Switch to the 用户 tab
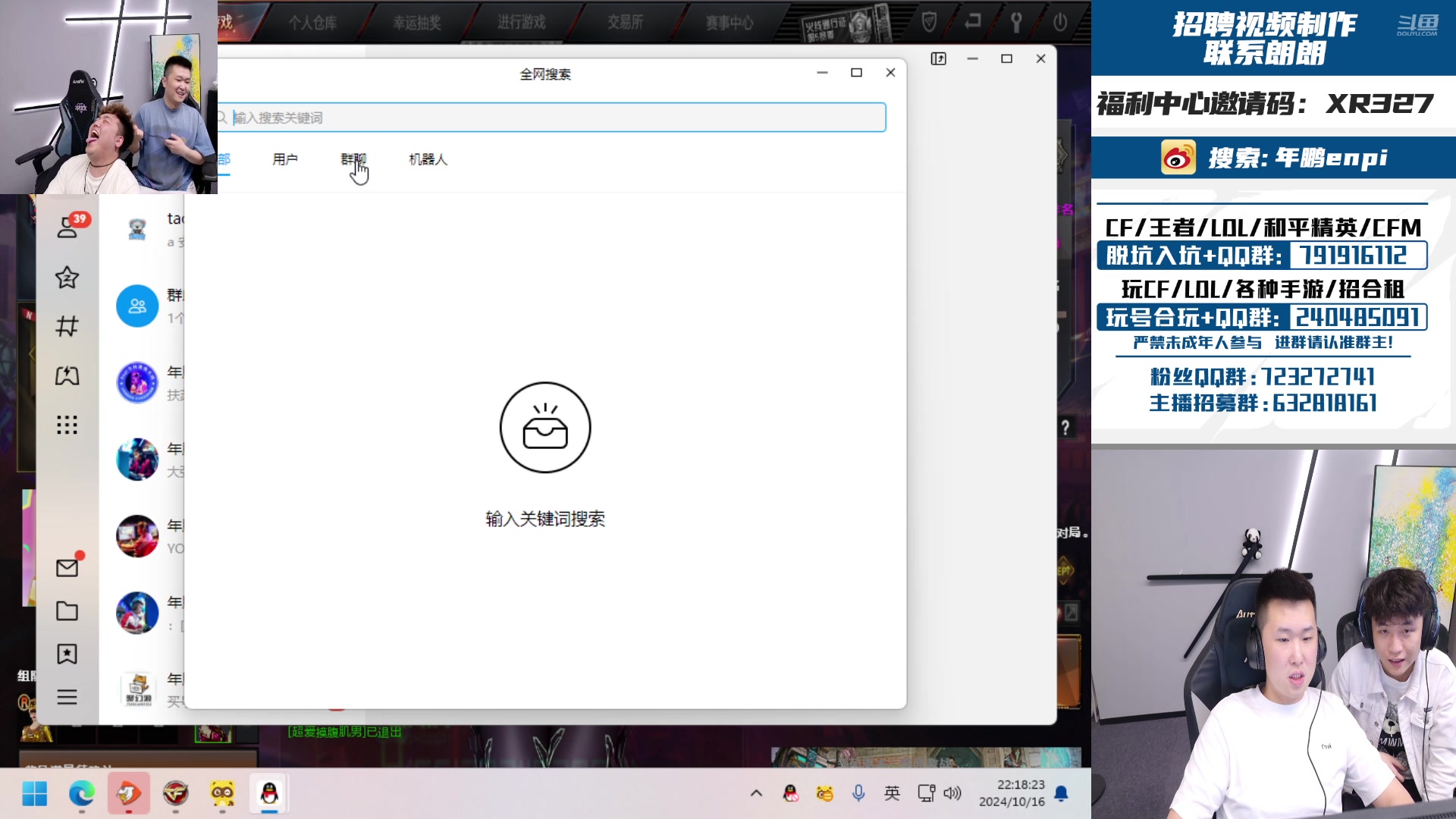This screenshot has width=1456, height=819. (x=285, y=159)
